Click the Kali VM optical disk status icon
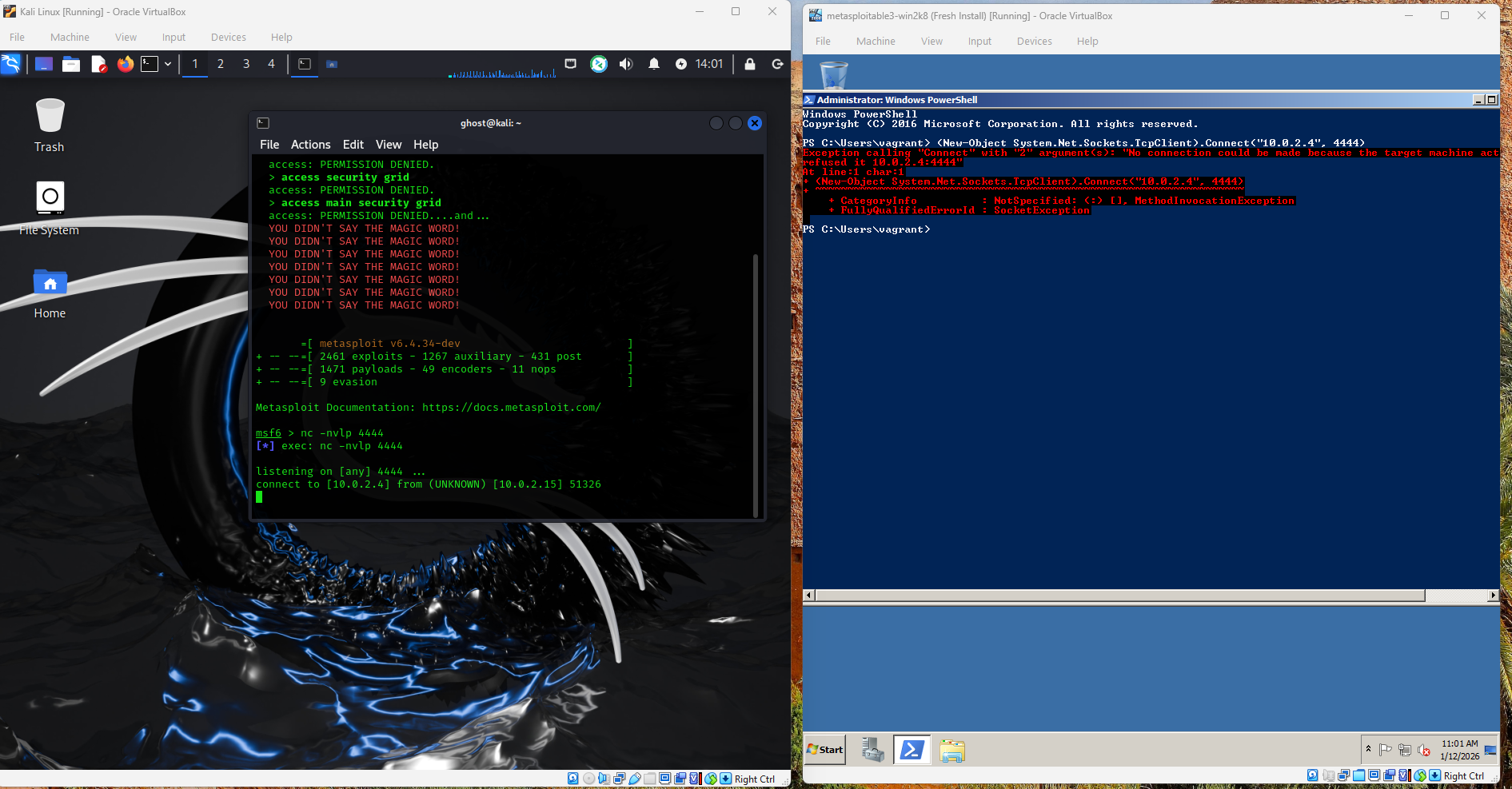The height and width of the screenshot is (789, 1512). click(x=588, y=779)
